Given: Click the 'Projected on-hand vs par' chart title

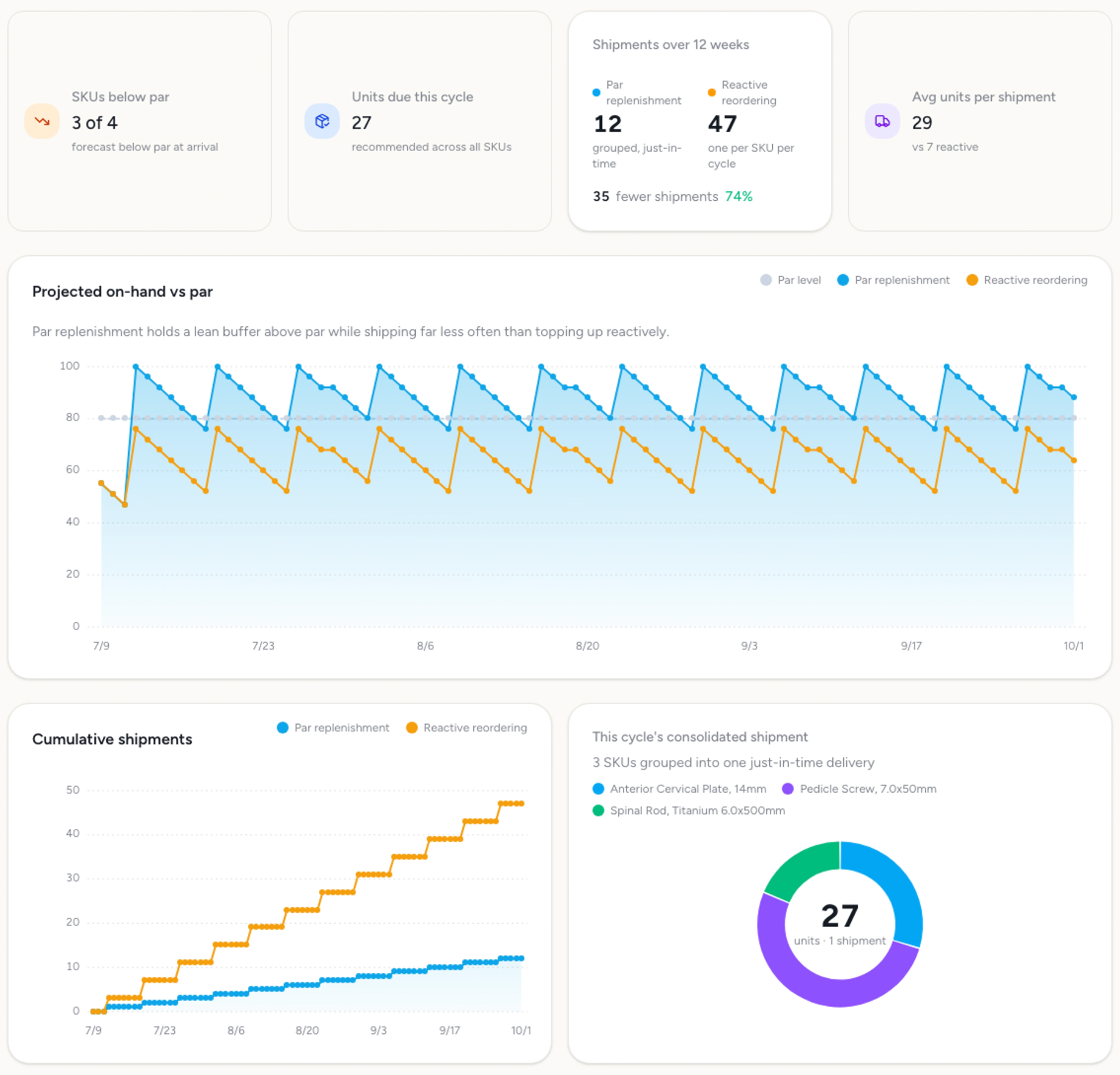Looking at the screenshot, I should pyautogui.click(x=122, y=291).
